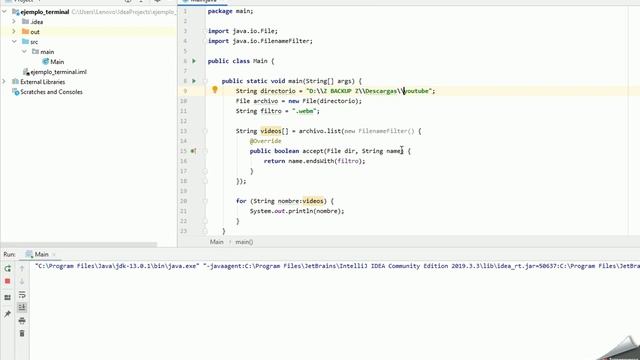The height and width of the screenshot is (360, 640).
Task: Collapse the ejemplo_terminal project root
Action: click(4, 12)
